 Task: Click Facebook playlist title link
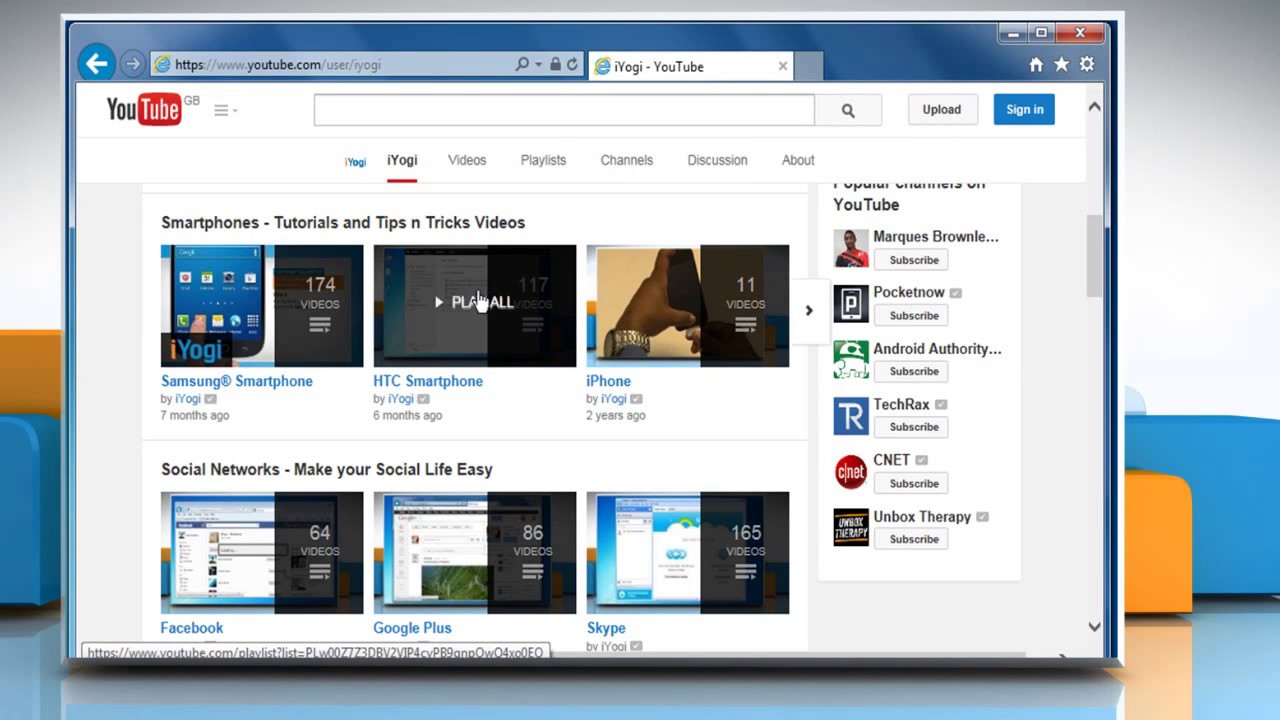click(x=192, y=628)
